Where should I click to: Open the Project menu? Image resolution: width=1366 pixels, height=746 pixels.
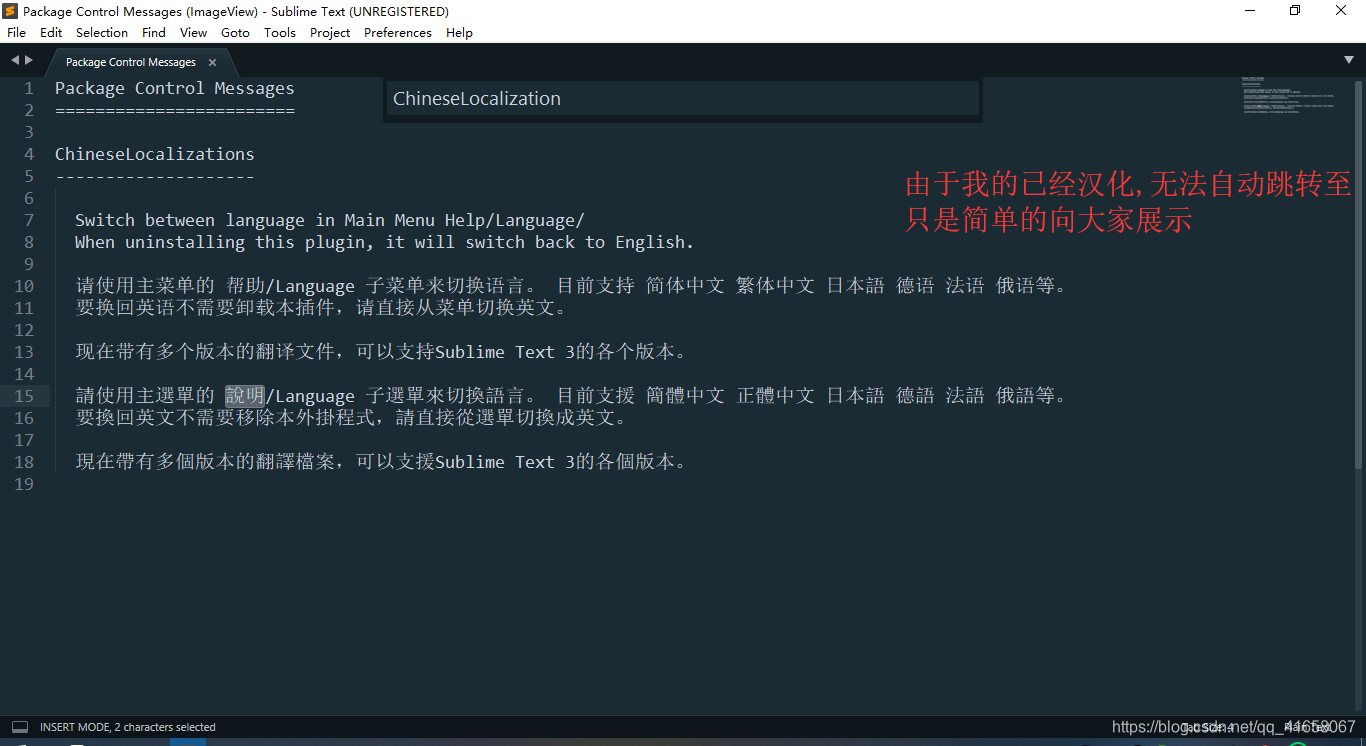pos(330,32)
